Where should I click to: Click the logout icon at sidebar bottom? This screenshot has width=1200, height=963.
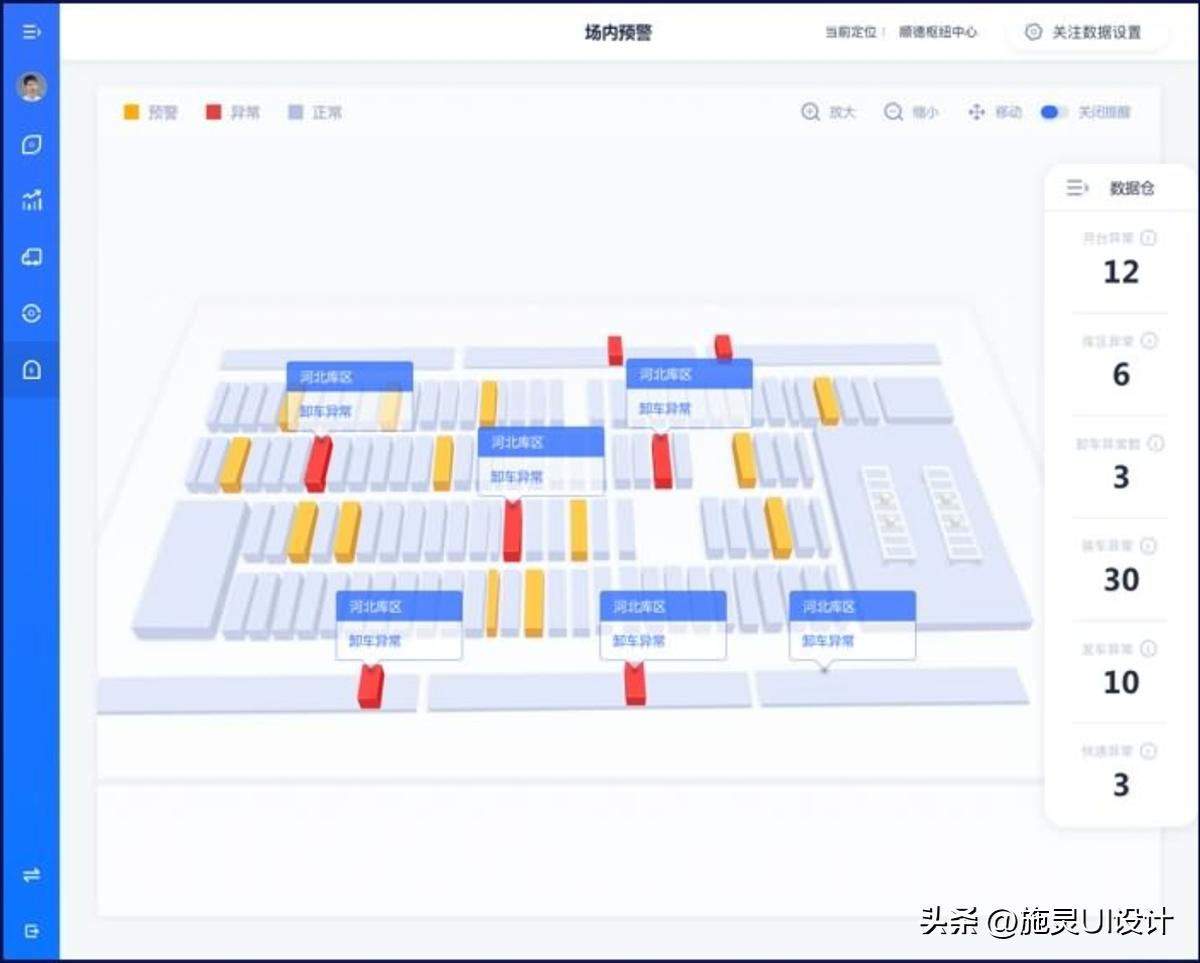coord(30,928)
